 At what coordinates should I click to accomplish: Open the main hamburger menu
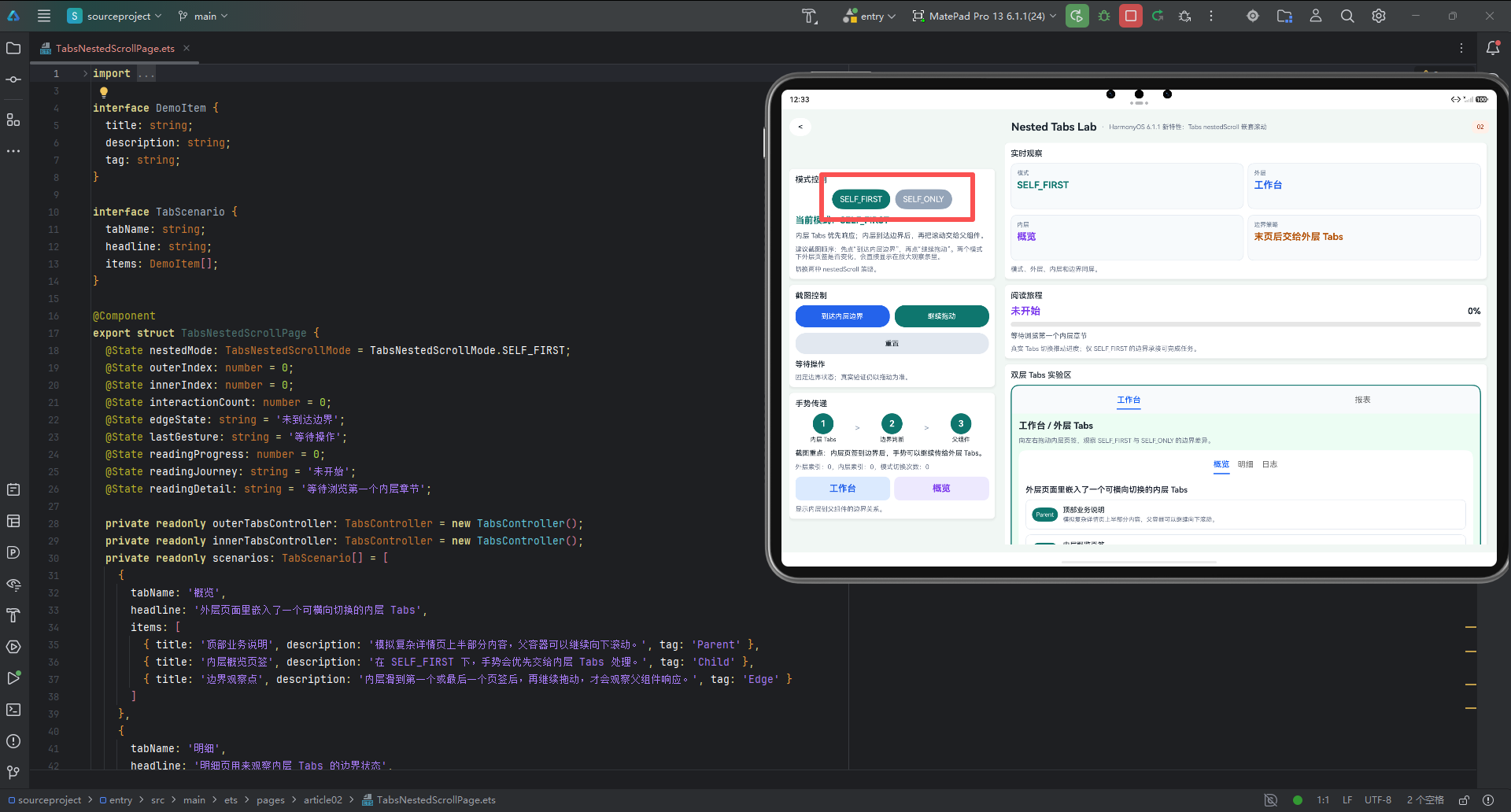(x=44, y=16)
